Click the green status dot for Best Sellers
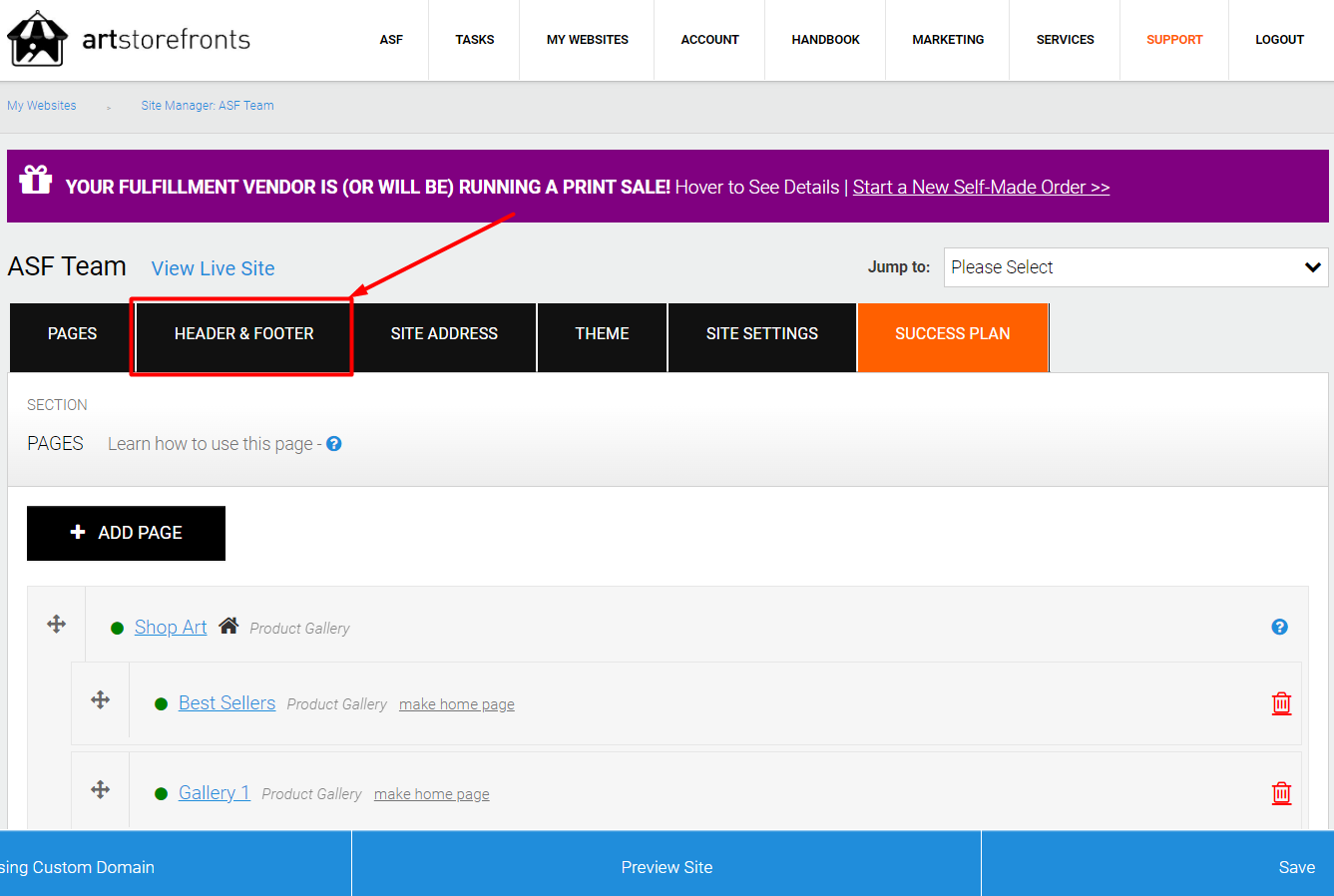The width and height of the screenshot is (1334, 896). (161, 704)
